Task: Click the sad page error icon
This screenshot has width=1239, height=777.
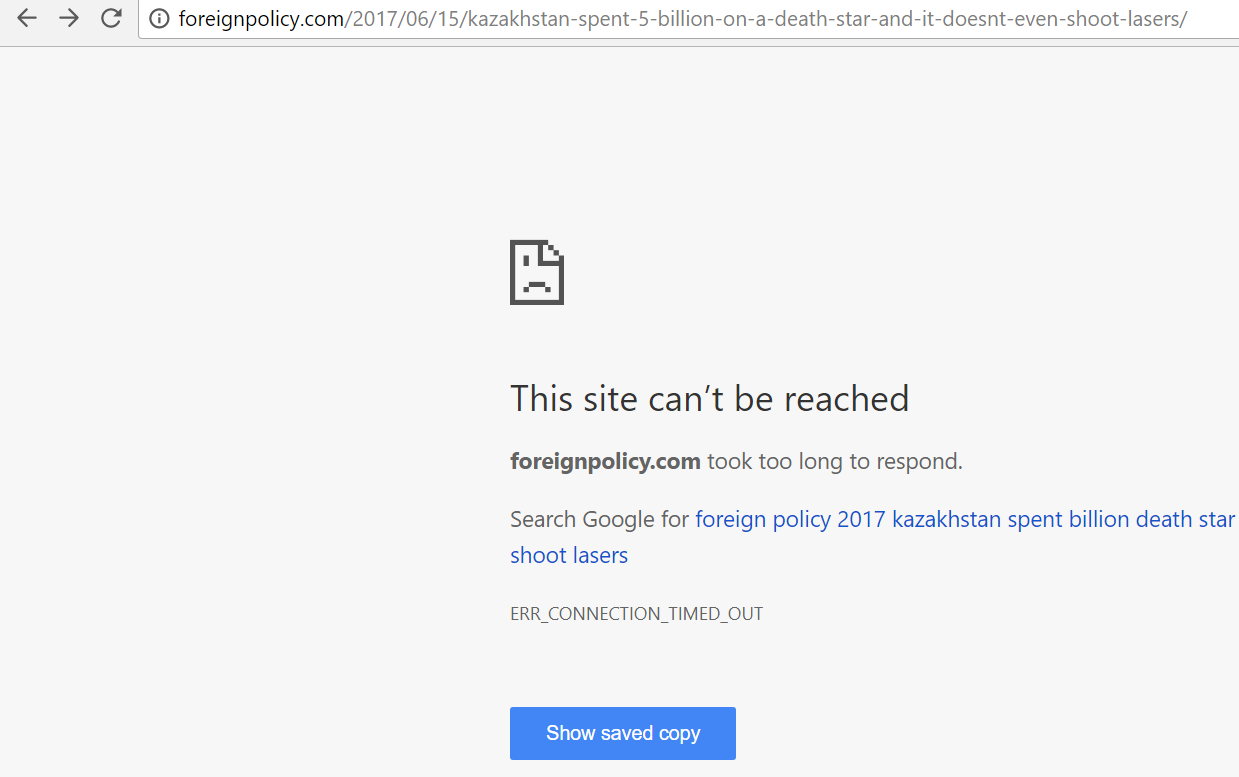Action: click(537, 272)
